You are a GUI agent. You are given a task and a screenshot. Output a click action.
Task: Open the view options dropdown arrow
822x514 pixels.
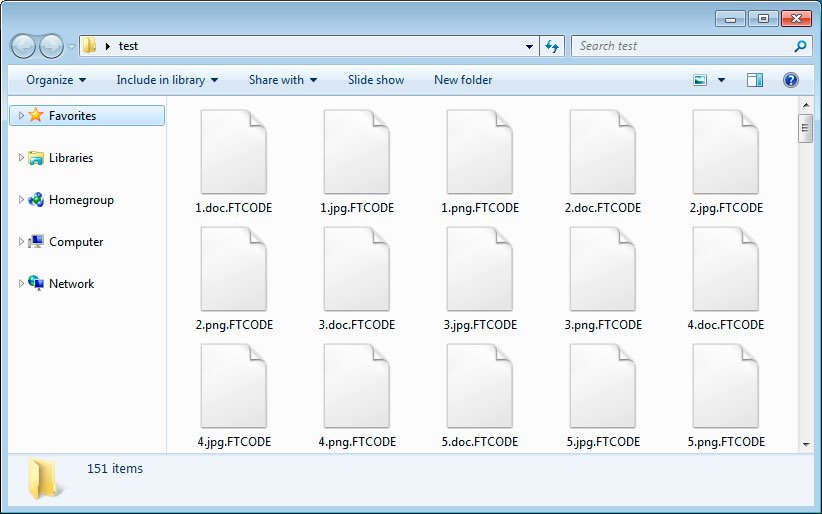point(721,80)
